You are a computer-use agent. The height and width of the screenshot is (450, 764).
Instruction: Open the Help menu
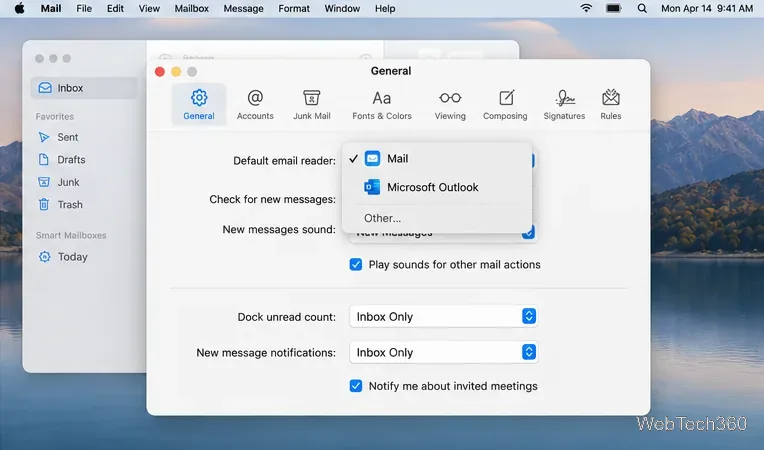(384, 8)
